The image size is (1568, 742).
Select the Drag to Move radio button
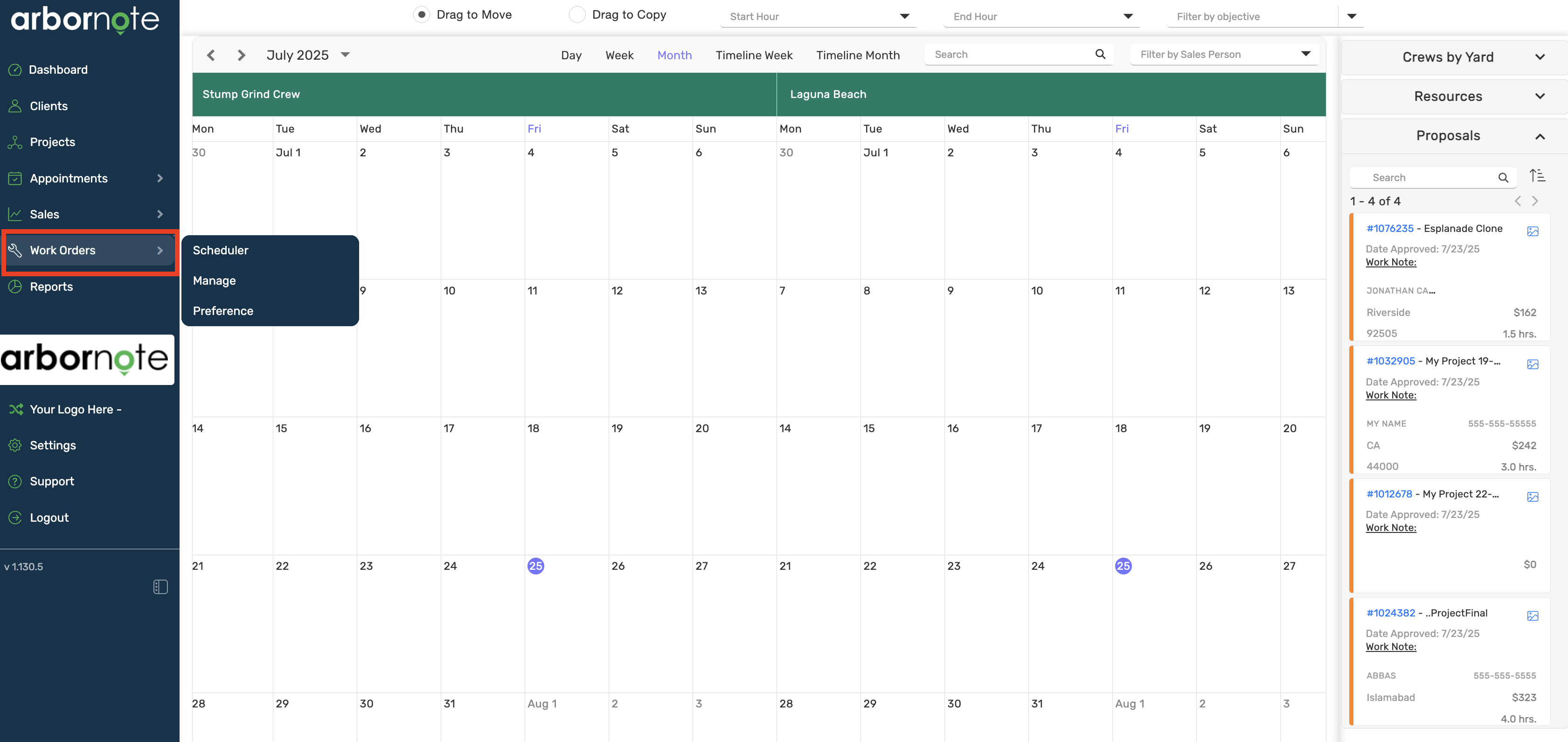pos(421,14)
